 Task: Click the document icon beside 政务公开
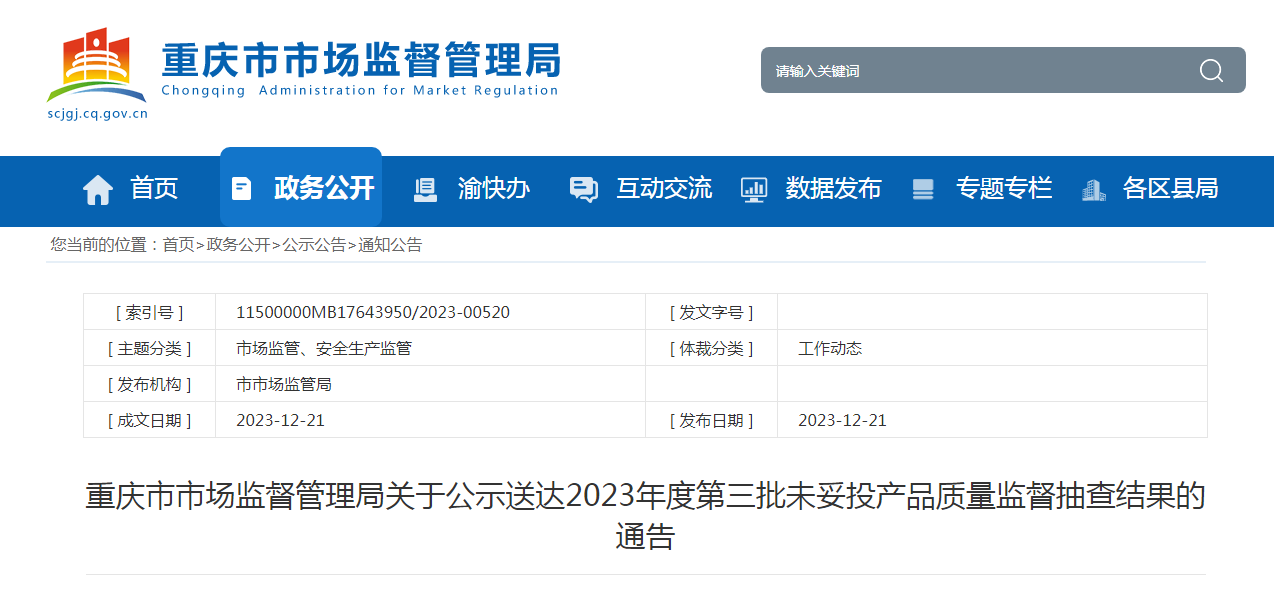coord(242,188)
